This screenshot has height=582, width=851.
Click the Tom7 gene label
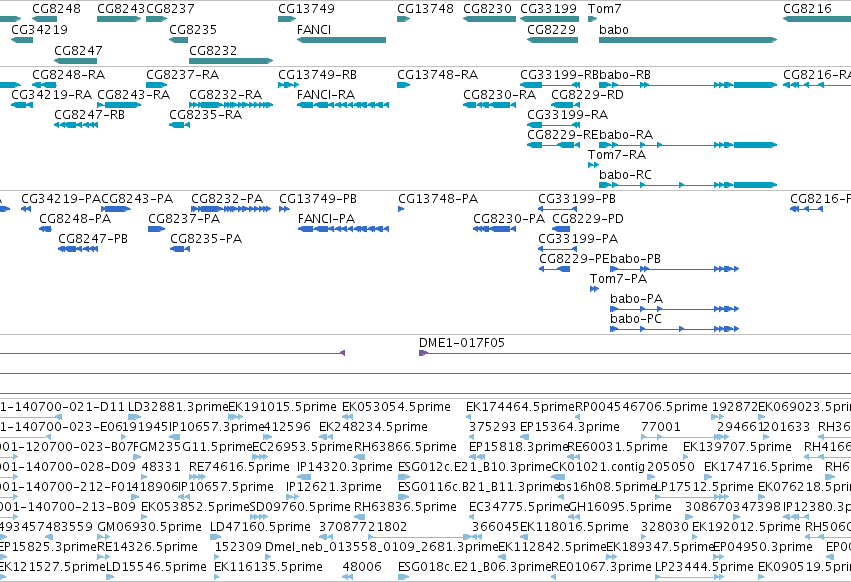(x=605, y=9)
